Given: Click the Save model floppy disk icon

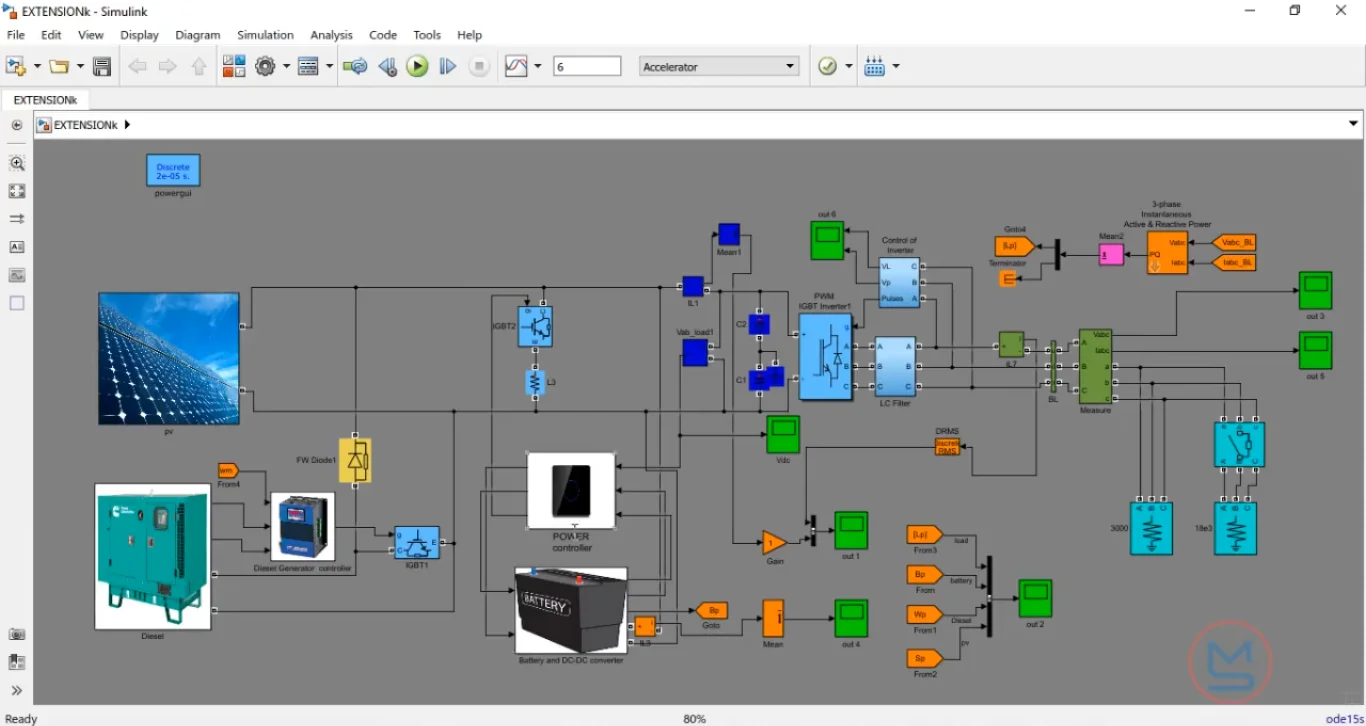Looking at the screenshot, I should click(x=101, y=67).
